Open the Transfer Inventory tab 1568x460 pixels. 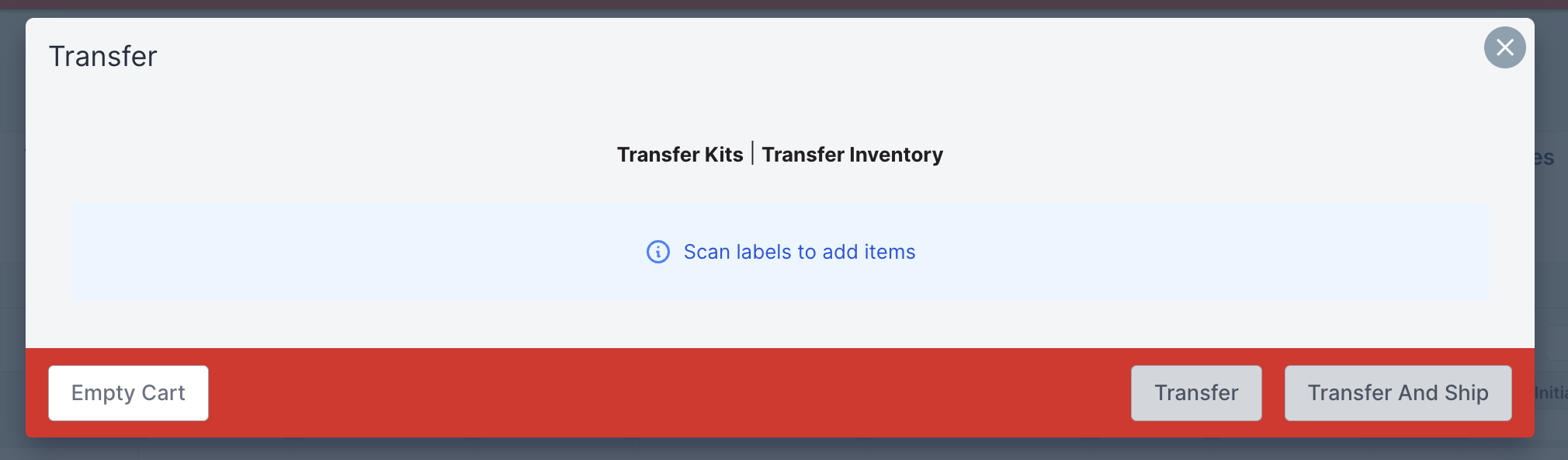tap(852, 155)
